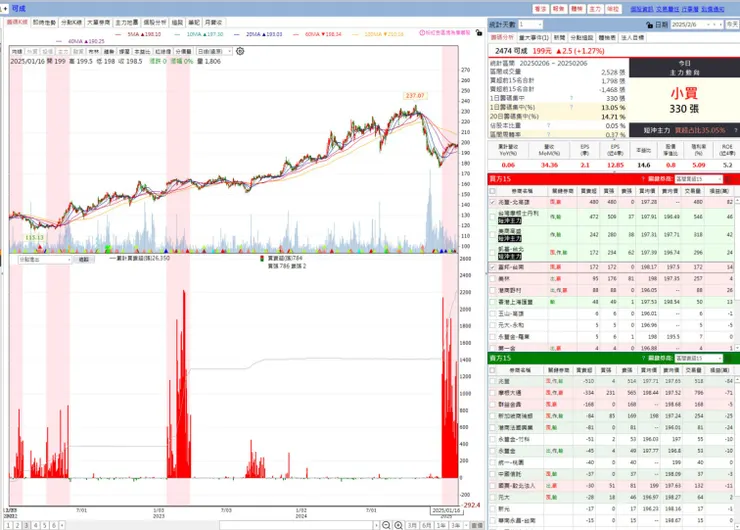Viewport: 740px width, 530px height.
Task: Click the plus icon beside 可成 title
Action: coord(6,8)
